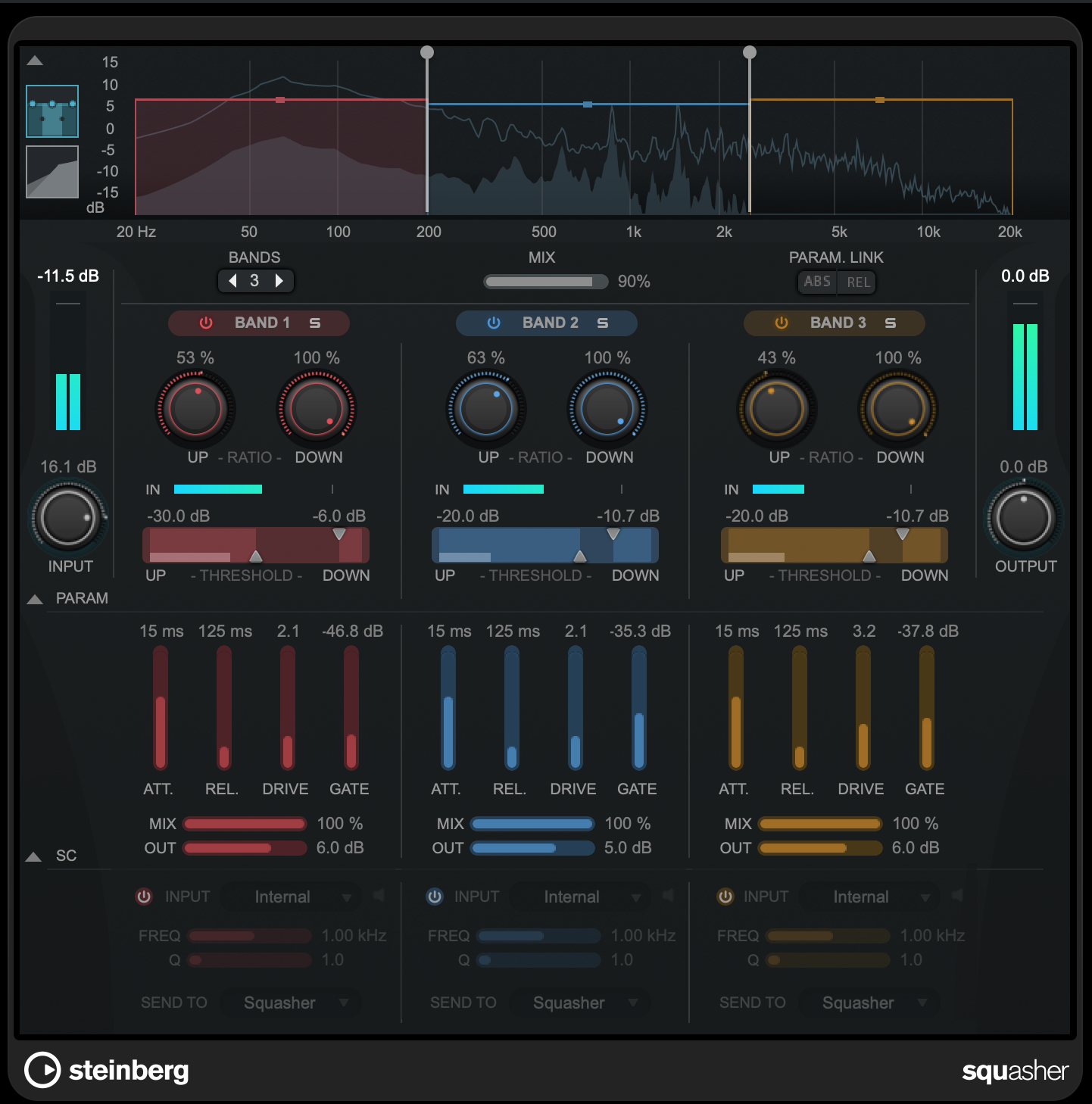Show the transfer curve display view

(x=52, y=172)
